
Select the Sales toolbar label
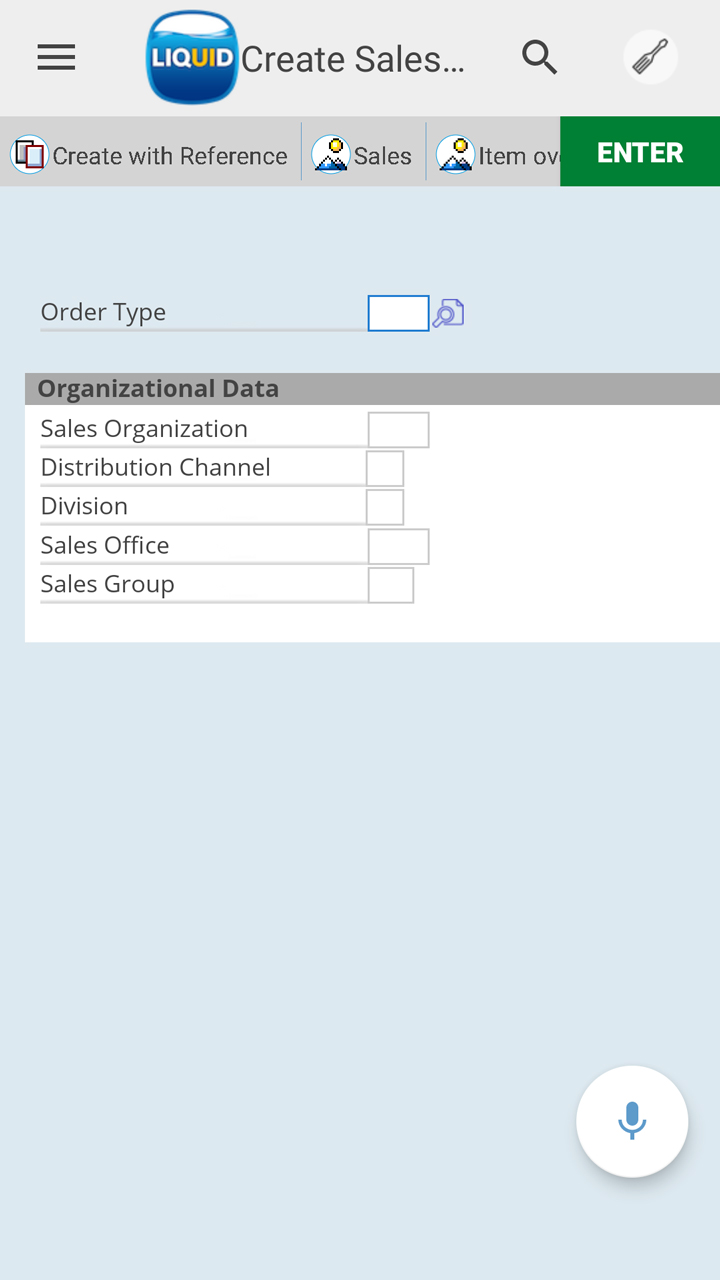point(383,156)
